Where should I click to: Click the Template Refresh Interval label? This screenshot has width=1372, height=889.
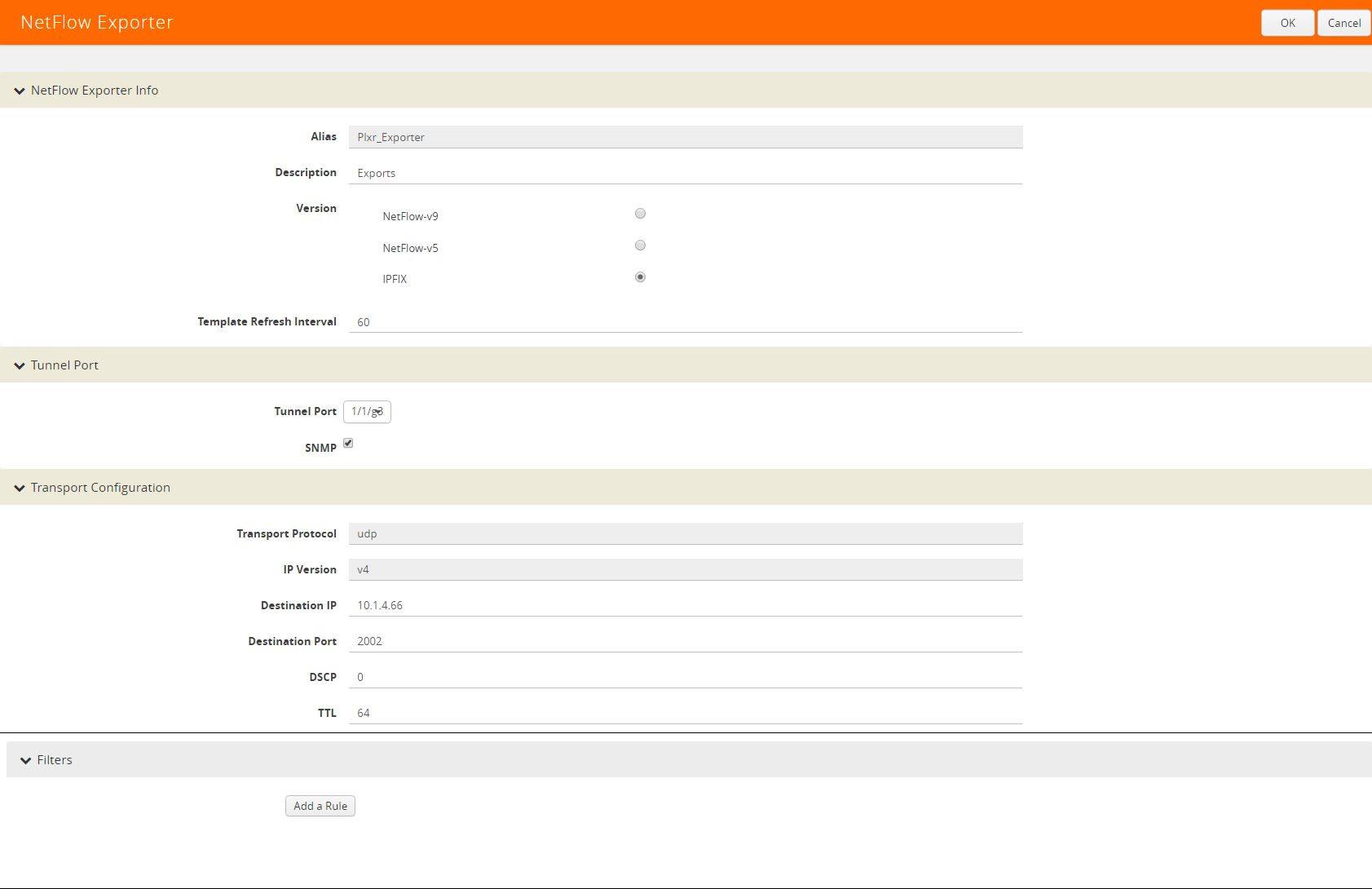267,321
